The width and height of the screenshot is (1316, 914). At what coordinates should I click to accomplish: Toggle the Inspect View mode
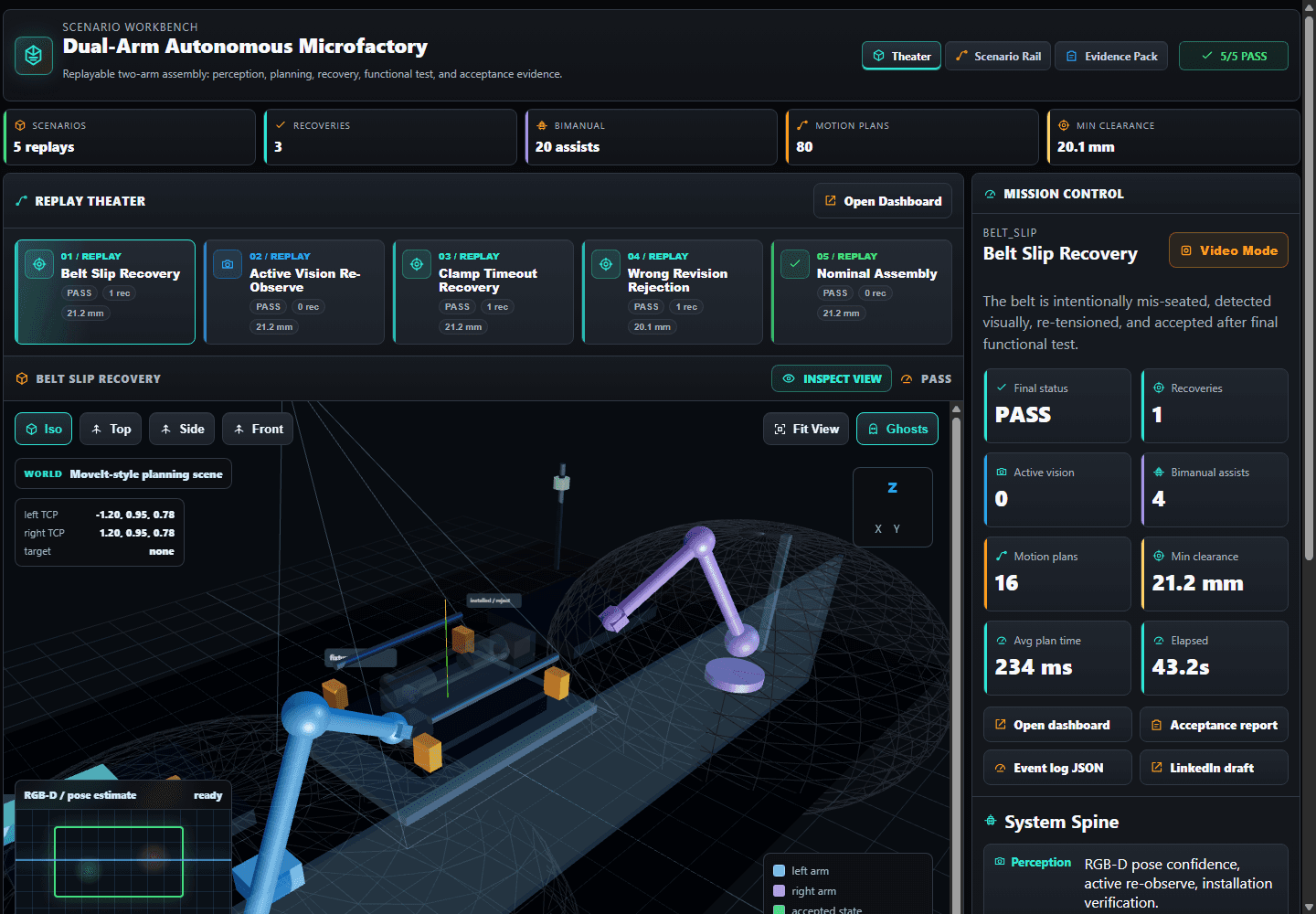click(x=832, y=378)
